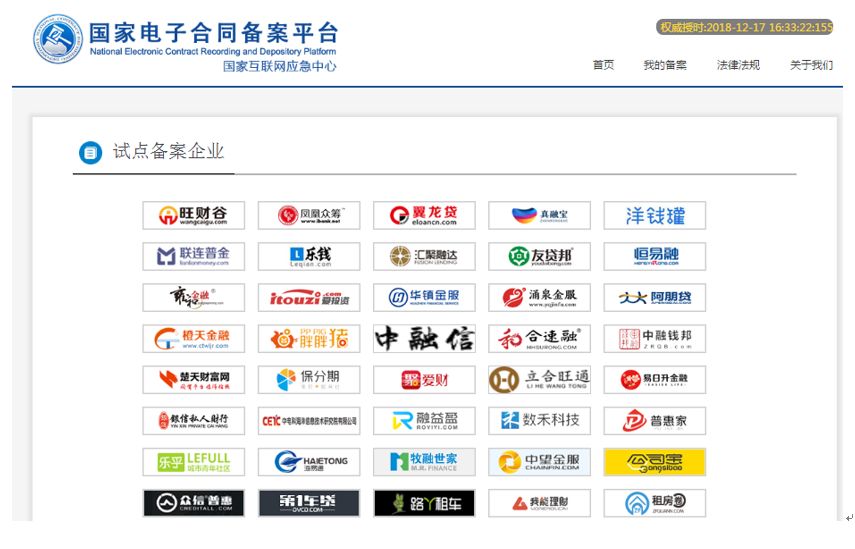Image resolution: width=855 pixels, height=549 pixels.
Task: Click the itouzi 爱投资 logo
Action: [x=309, y=298]
